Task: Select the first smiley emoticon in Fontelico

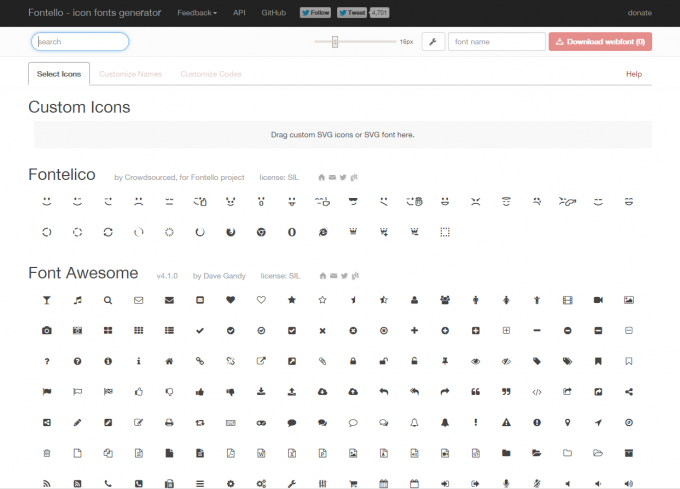Action: click(x=47, y=202)
